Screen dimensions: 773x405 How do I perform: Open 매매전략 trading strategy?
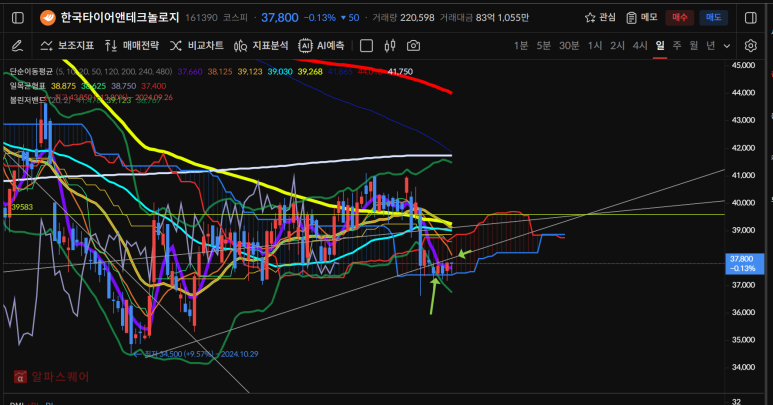tap(132, 46)
